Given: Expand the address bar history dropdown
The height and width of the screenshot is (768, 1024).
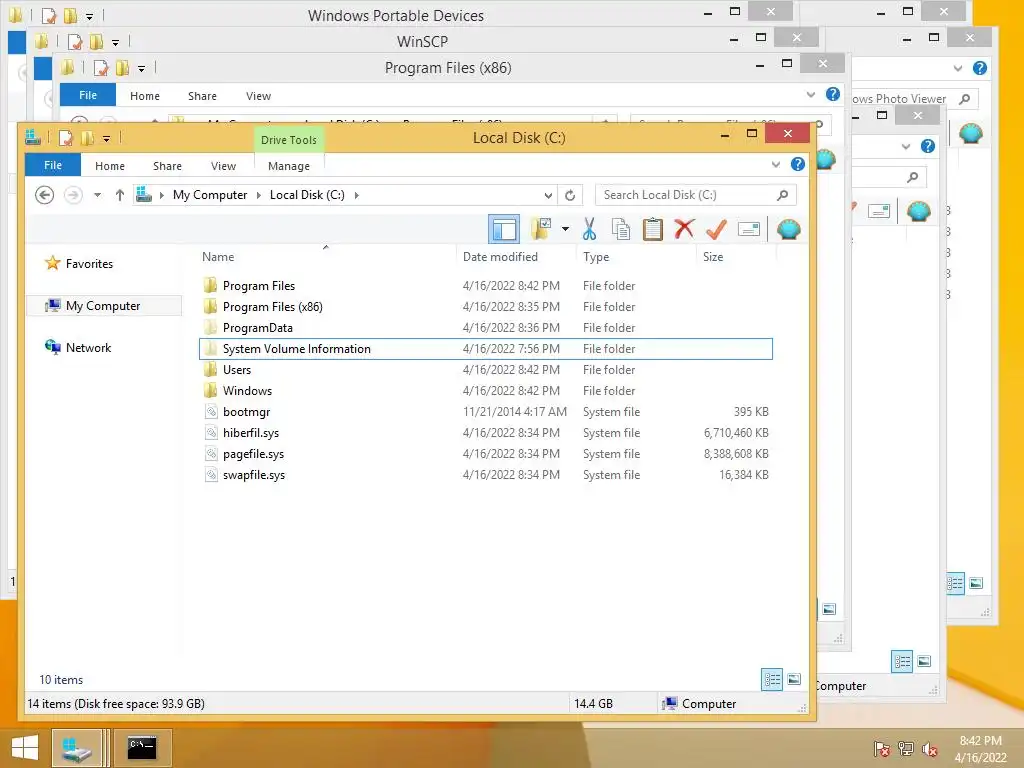Looking at the screenshot, I should coord(548,195).
